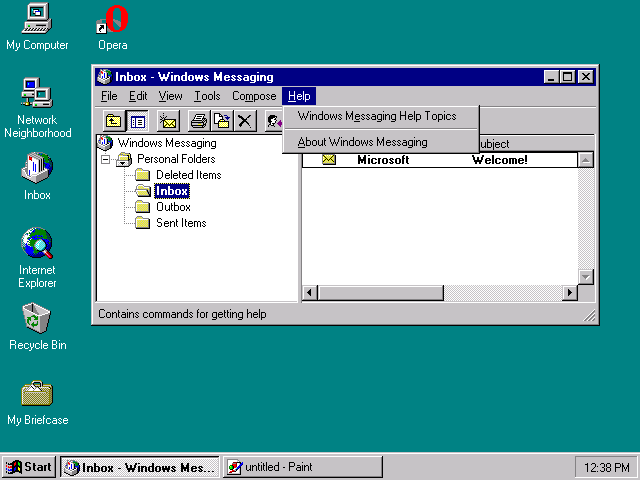Click the window title bar system icon
640x480 pixels.
tap(104, 77)
